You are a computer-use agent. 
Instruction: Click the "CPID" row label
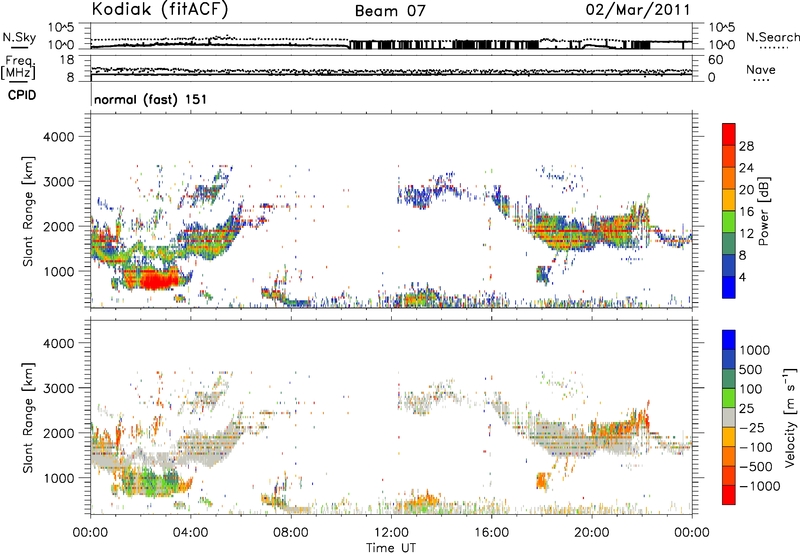coord(22,95)
